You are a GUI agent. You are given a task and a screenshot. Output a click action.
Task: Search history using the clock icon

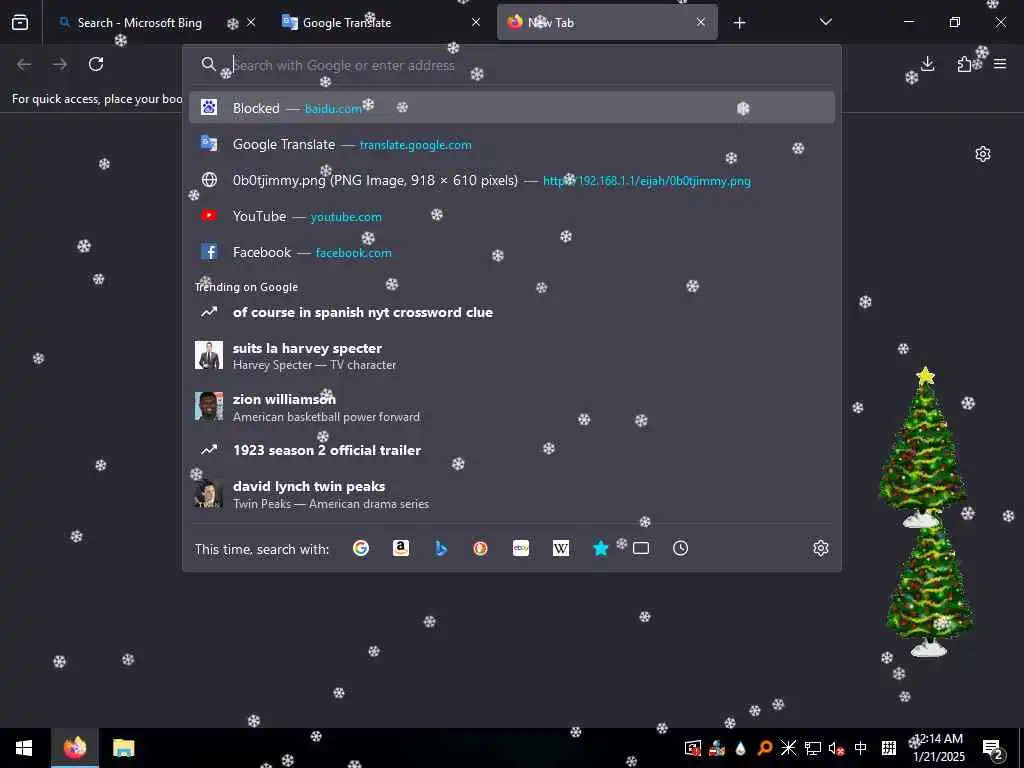680,548
